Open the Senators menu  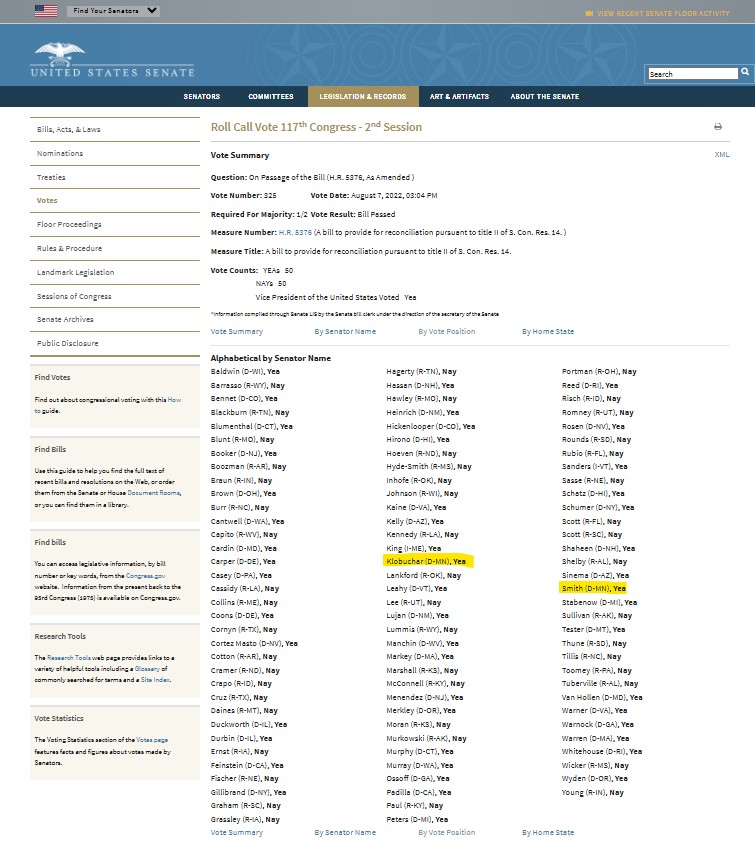click(x=201, y=97)
